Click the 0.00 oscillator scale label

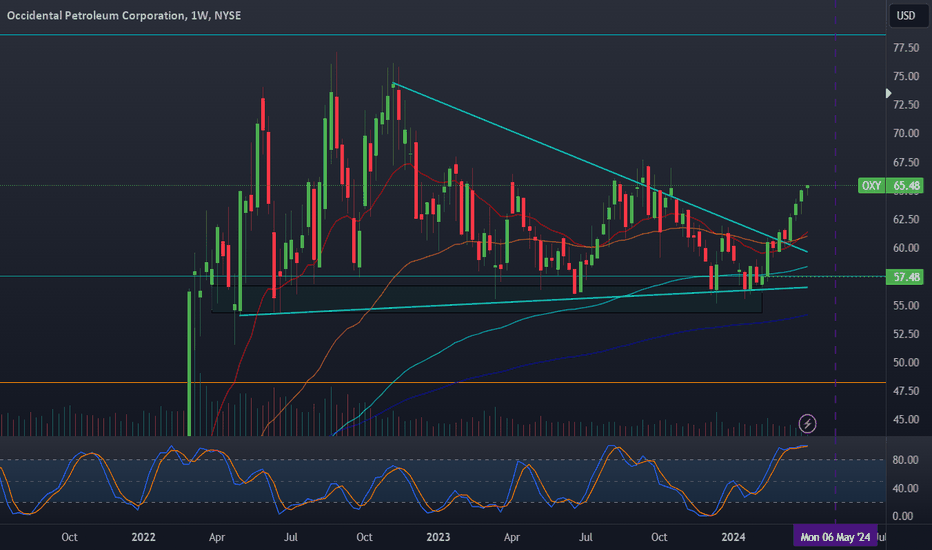(x=903, y=516)
